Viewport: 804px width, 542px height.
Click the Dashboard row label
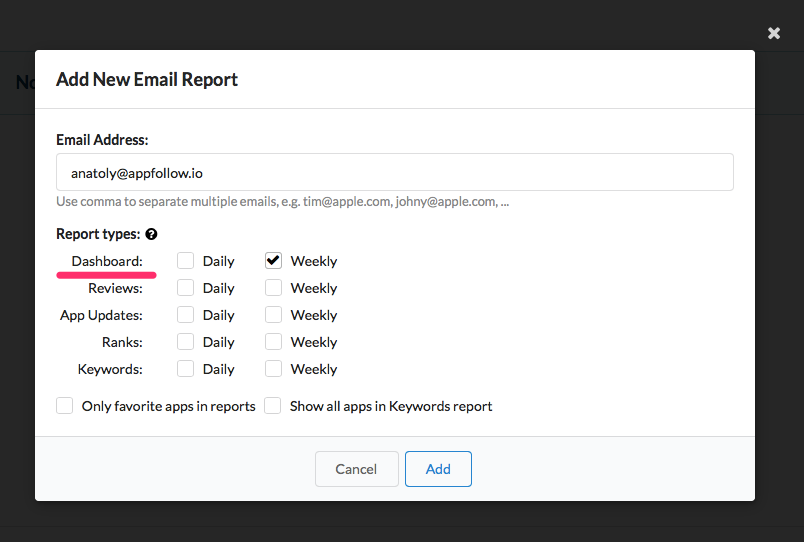(107, 261)
